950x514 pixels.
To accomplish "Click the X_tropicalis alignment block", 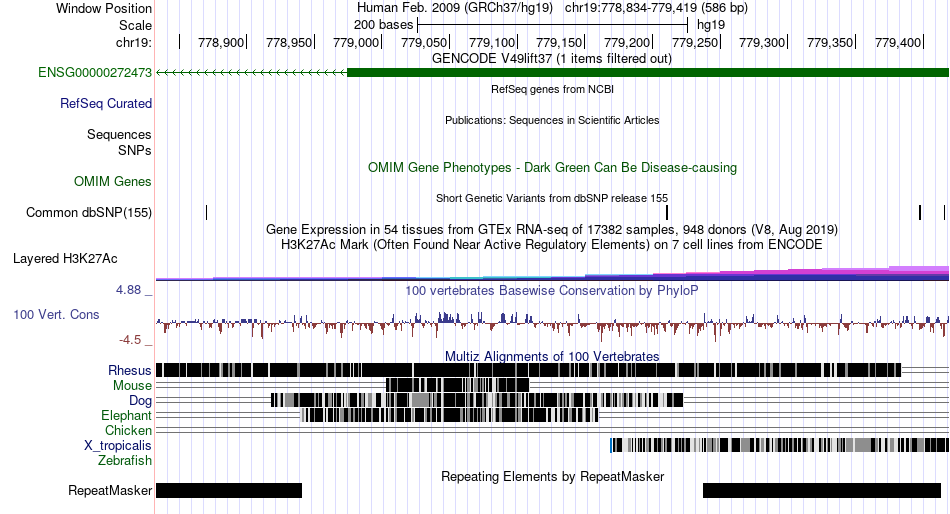I will tap(779, 445).
